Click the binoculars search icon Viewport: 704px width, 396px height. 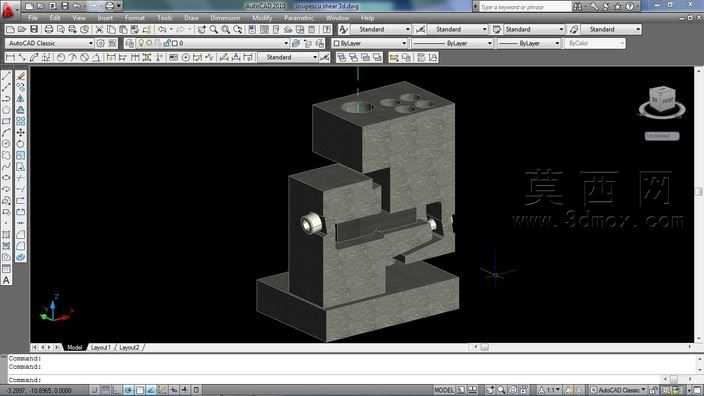578,6
